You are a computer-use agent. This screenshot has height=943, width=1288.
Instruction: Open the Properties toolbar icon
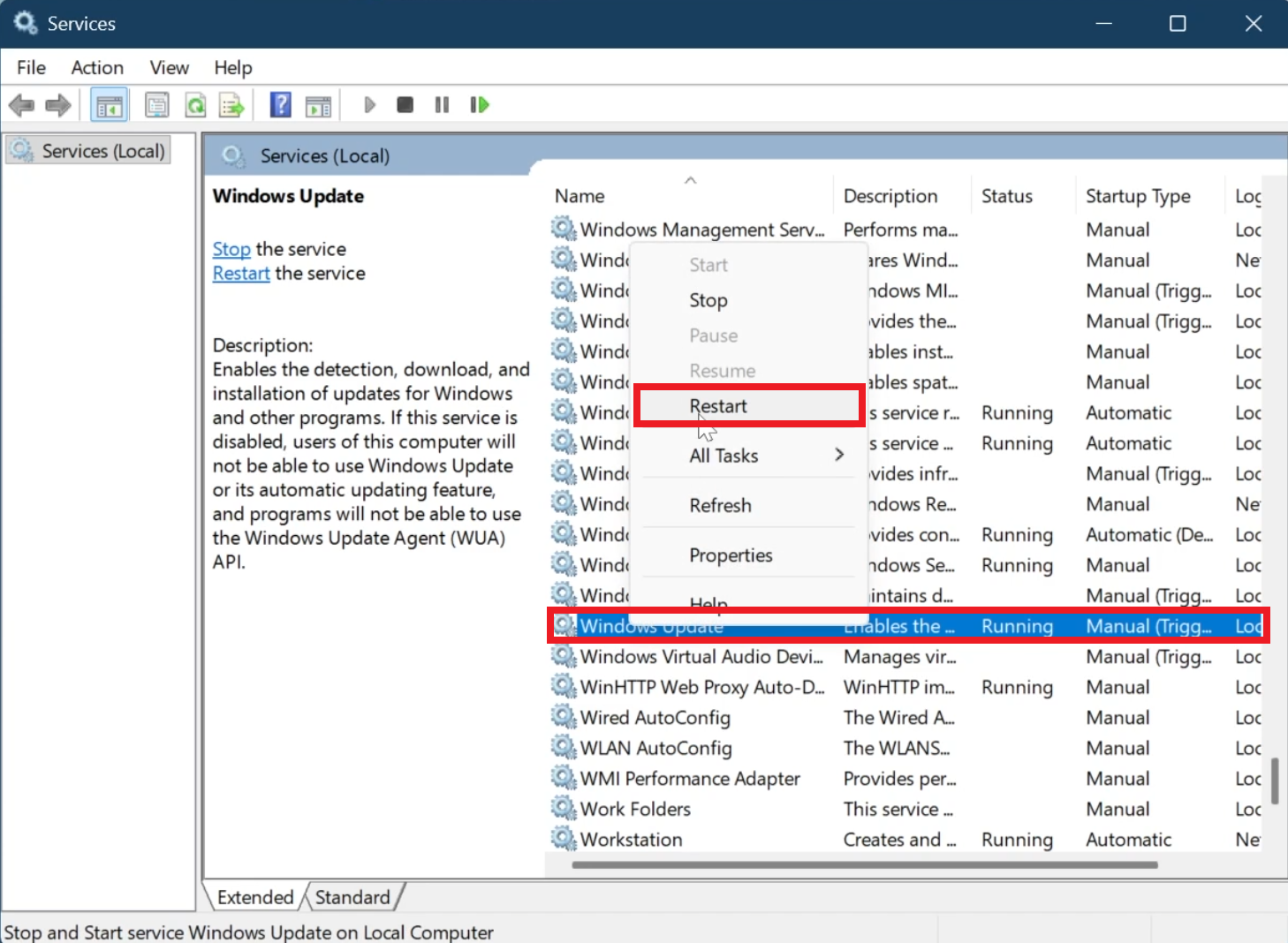tap(156, 104)
